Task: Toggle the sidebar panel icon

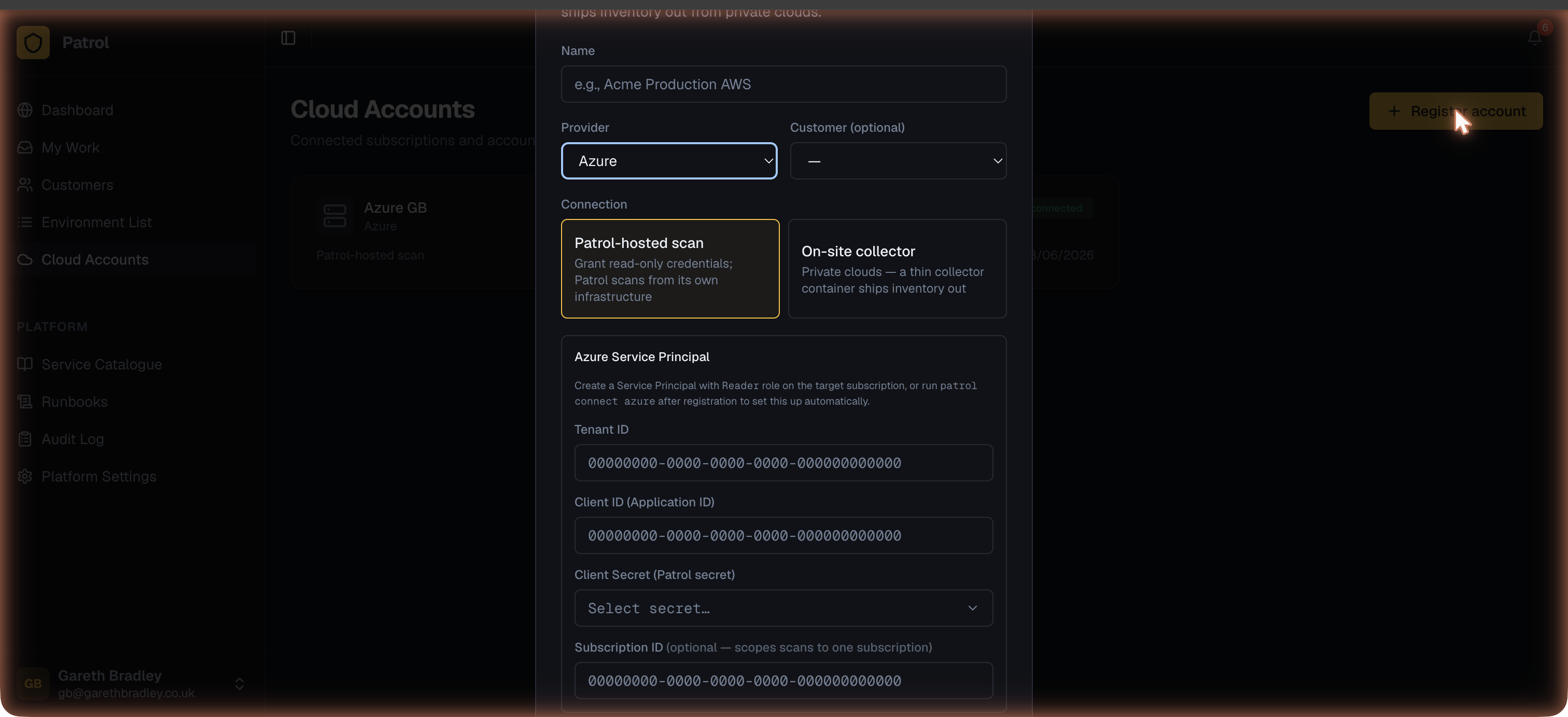Action: tap(288, 38)
